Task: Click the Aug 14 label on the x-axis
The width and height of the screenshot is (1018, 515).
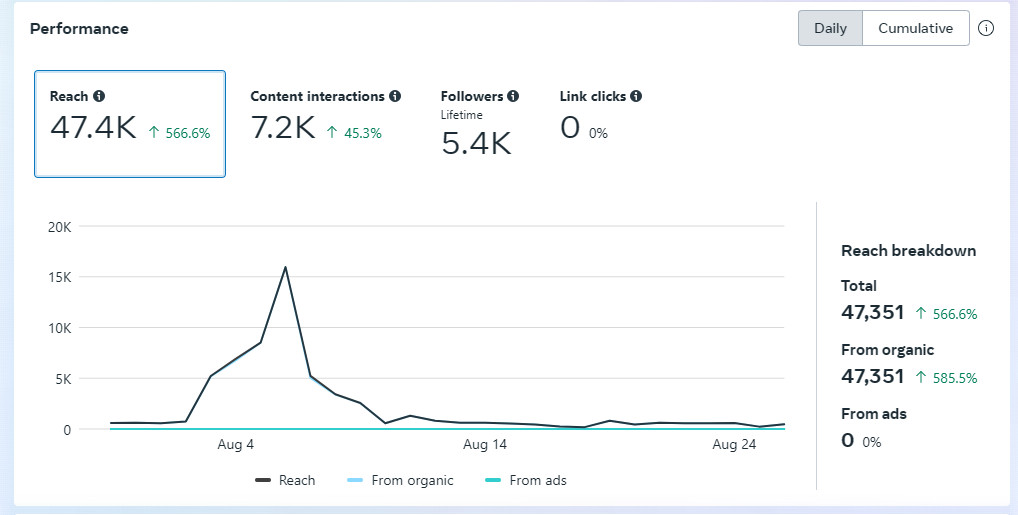Action: point(485,444)
